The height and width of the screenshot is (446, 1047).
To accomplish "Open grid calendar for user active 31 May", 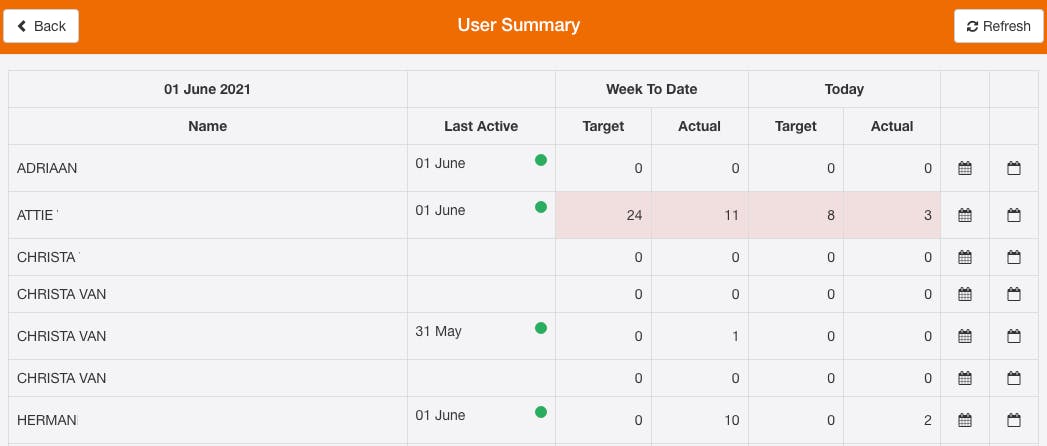I will pos(965,336).
